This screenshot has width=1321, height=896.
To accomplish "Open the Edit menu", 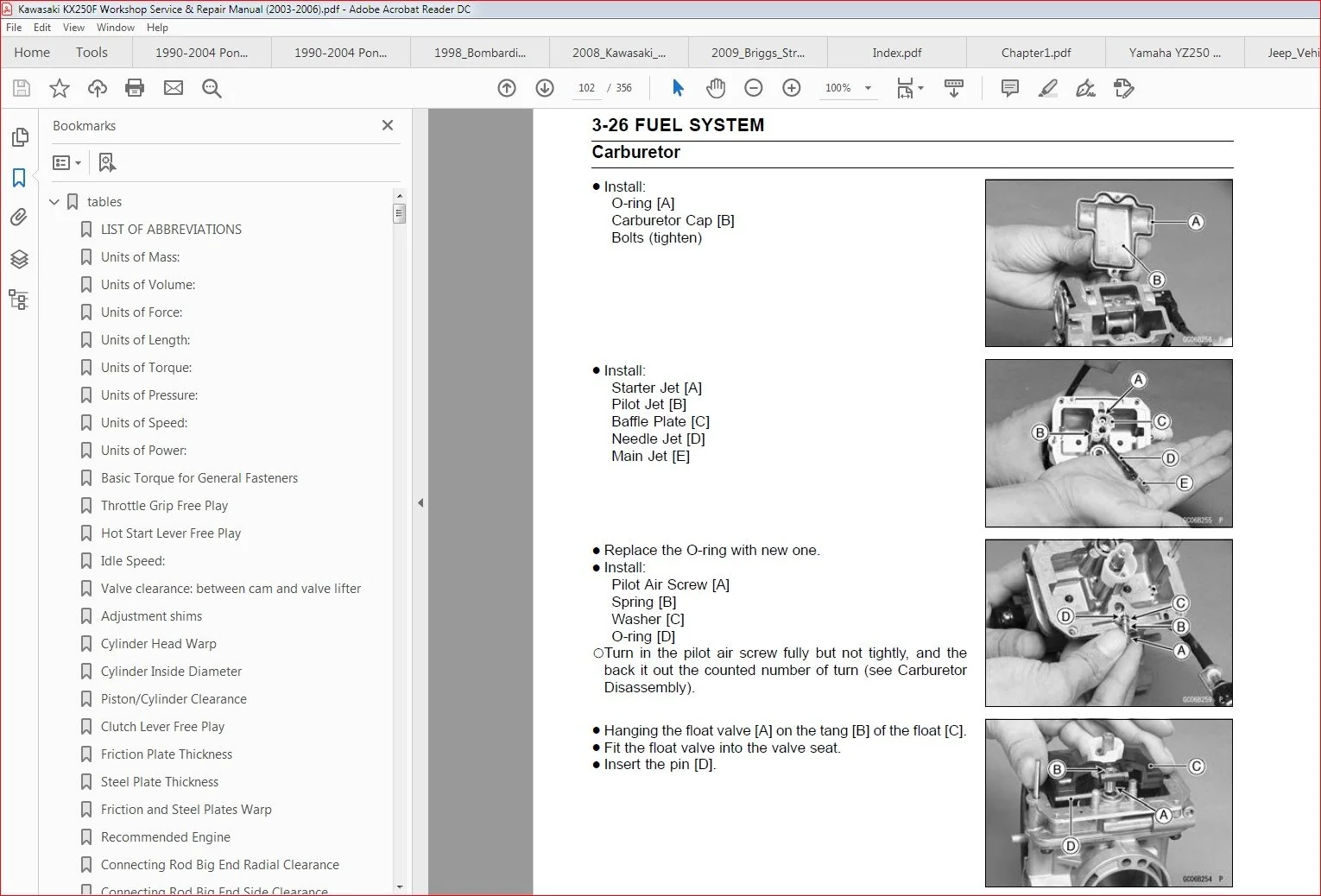I will pyautogui.click(x=42, y=28).
